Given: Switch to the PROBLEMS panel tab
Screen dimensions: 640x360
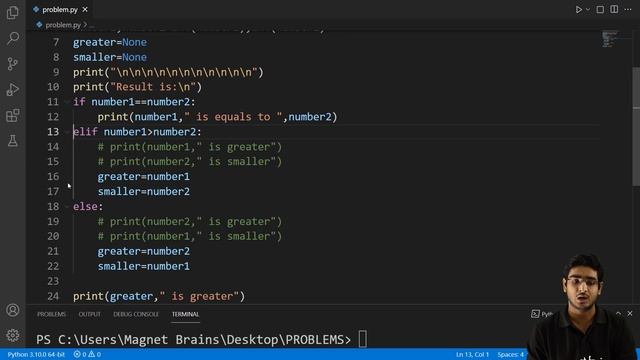Looking at the screenshot, I should (x=51, y=314).
